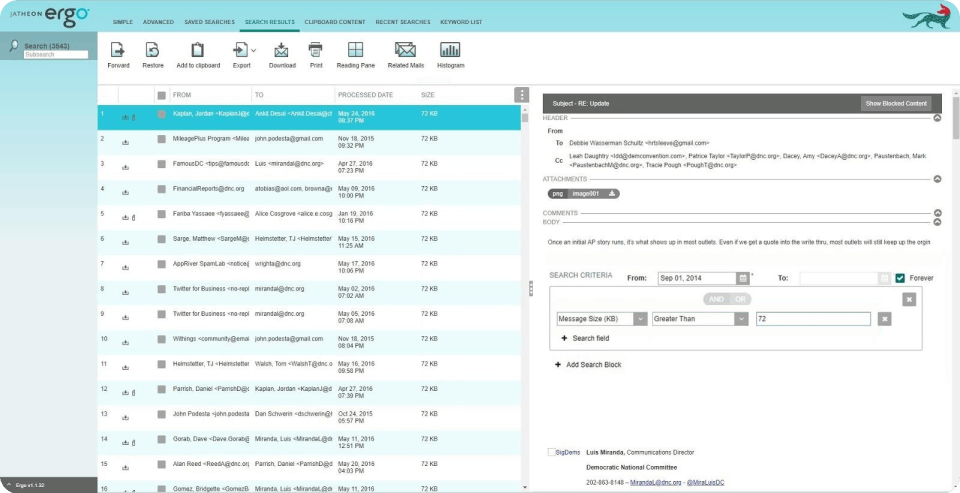Open the @MiraLuisDC link

tap(705, 483)
